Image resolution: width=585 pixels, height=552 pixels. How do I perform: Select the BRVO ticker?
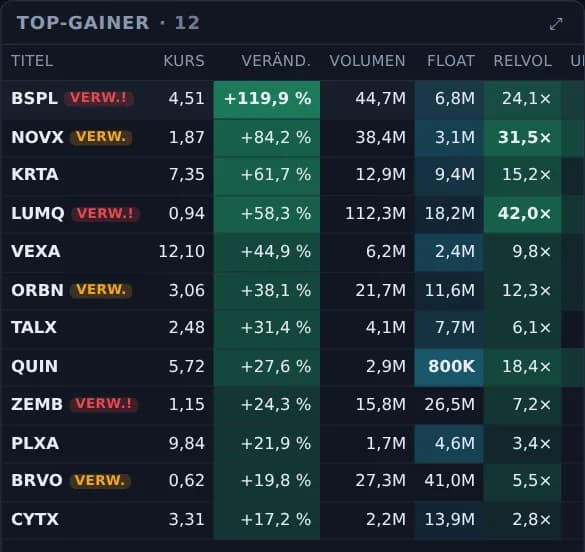[x=37, y=480]
